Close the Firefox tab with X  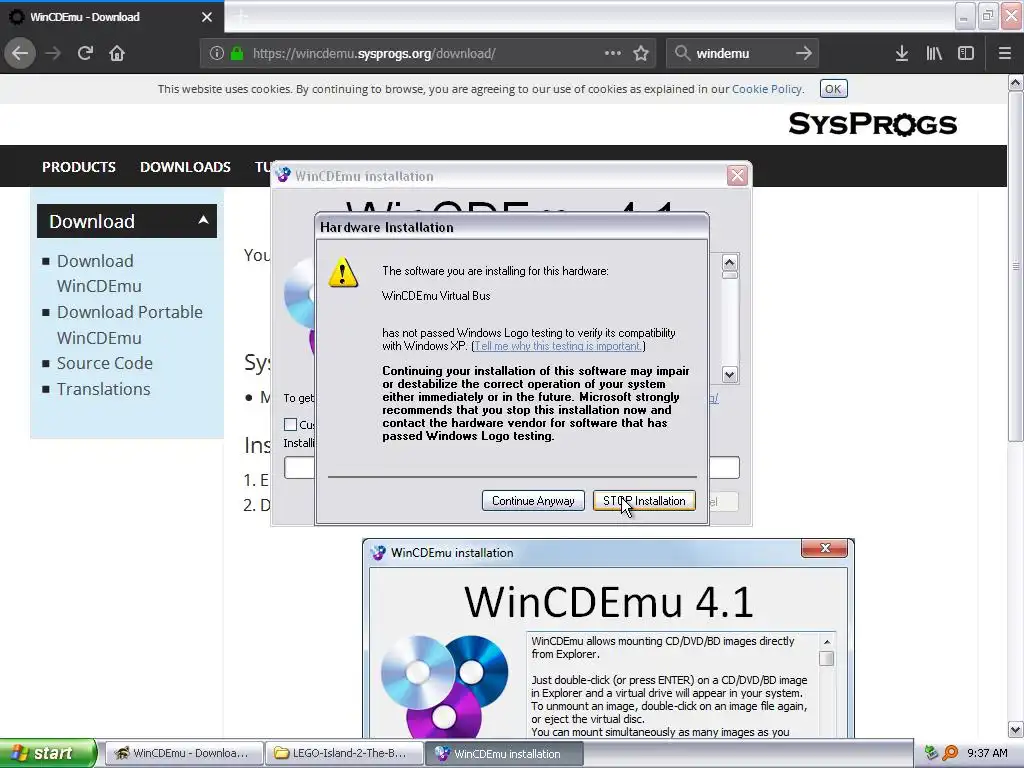click(207, 17)
